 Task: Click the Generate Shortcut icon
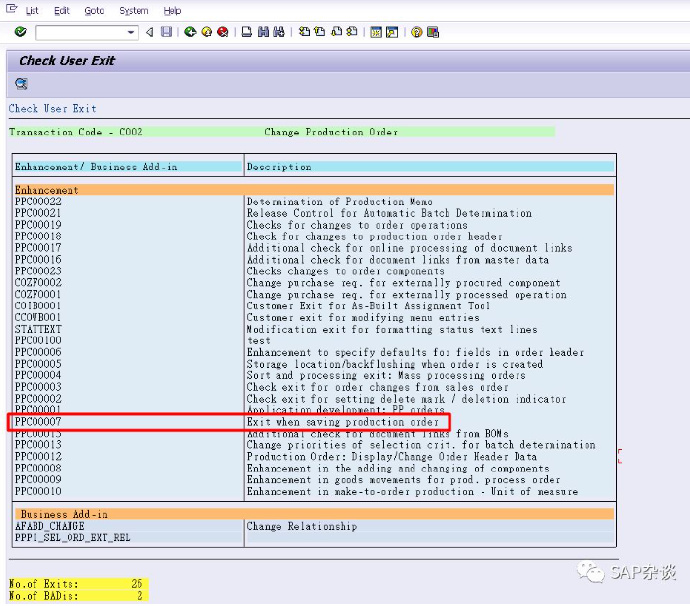tap(392, 32)
